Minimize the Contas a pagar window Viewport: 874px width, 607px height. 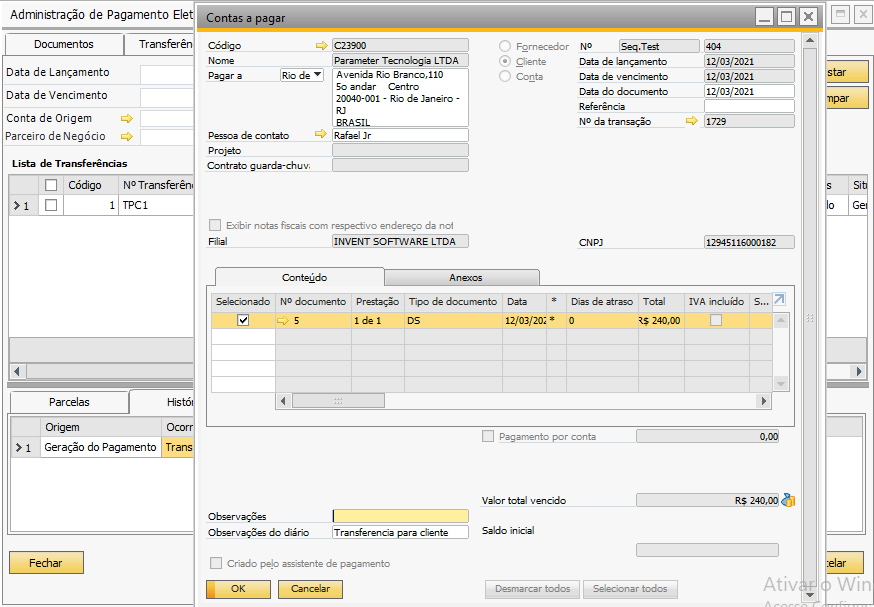click(x=765, y=17)
